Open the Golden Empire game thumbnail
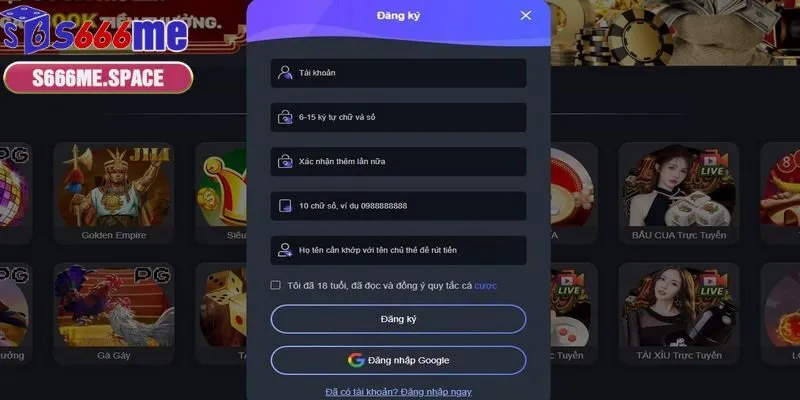Image resolution: width=800 pixels, height=400 pixels. (114, 193)
